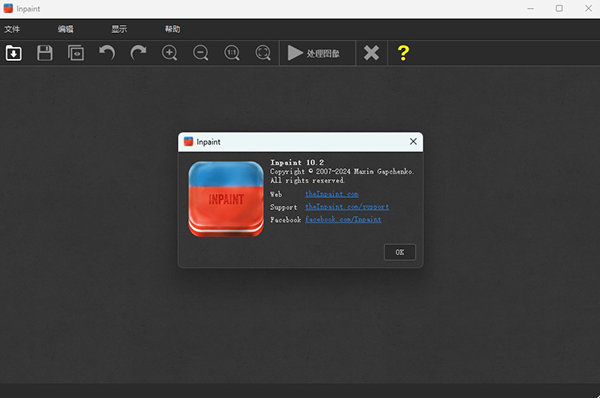Image resolution: width=600 pixels, height=398 pixels.
Task: Close the Inpaint about dialog
Action: [413, 142]
